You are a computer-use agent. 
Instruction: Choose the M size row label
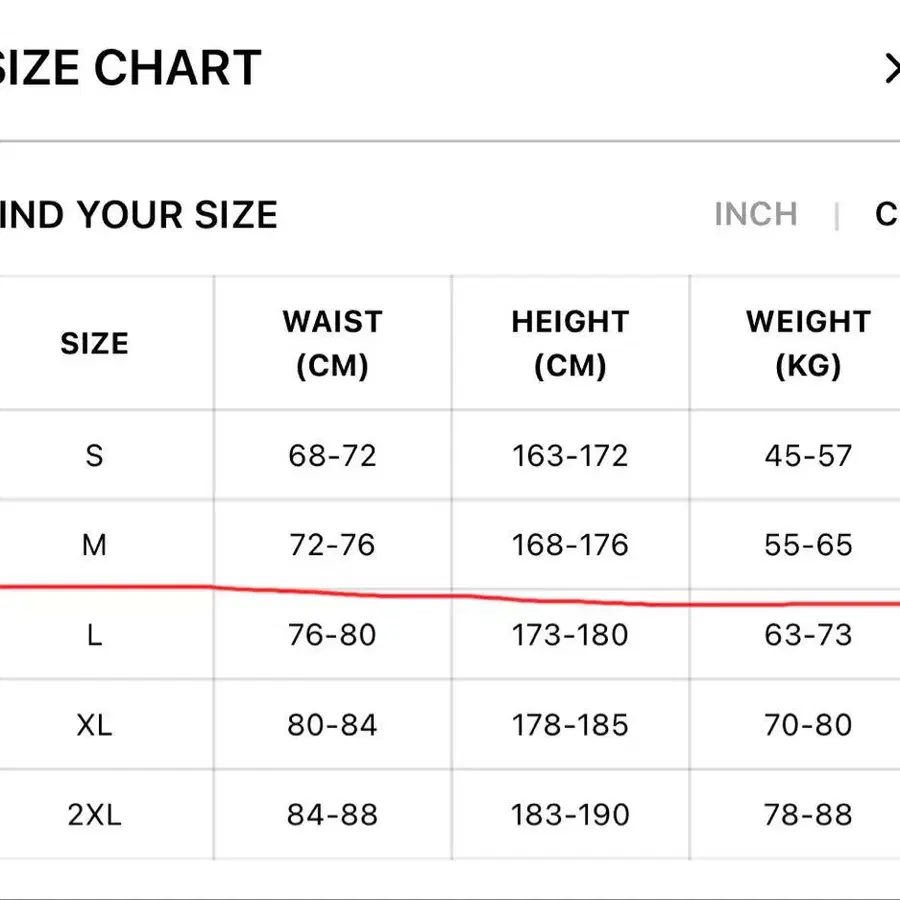94,545
